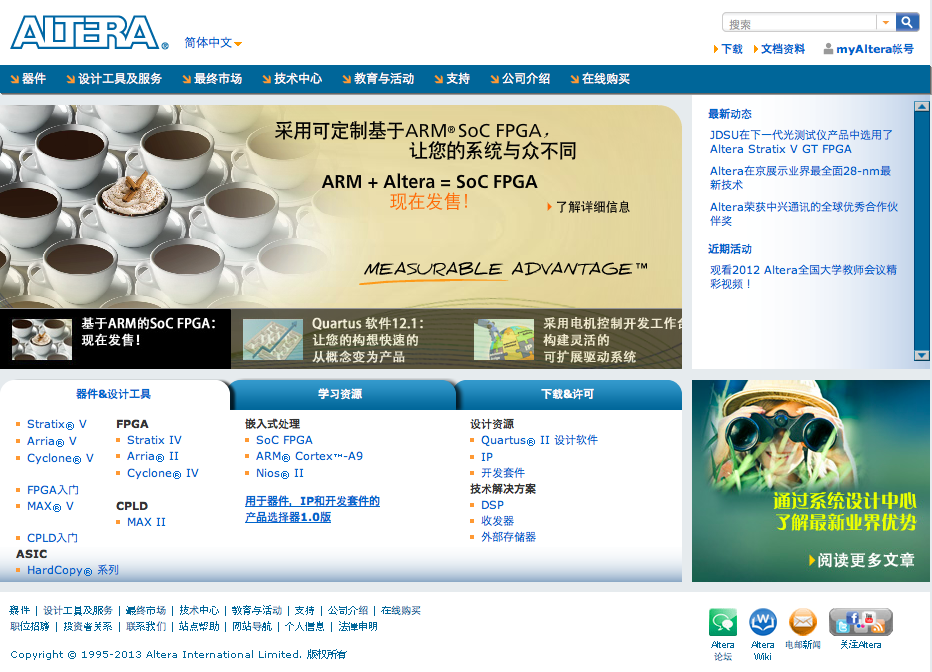
Task: Open the 2012 university teacher conference video link
Action: click(803, 277)
